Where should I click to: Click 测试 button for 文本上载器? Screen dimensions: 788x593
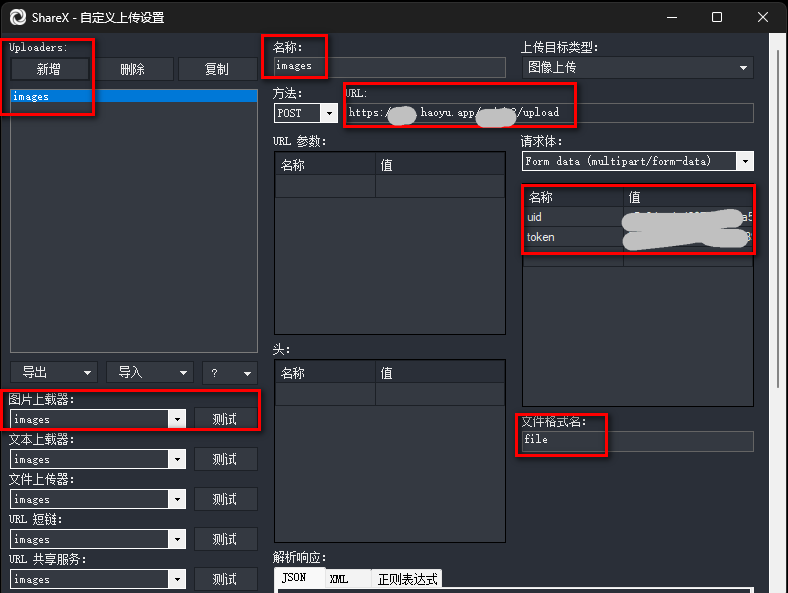[x=226, y=459]
